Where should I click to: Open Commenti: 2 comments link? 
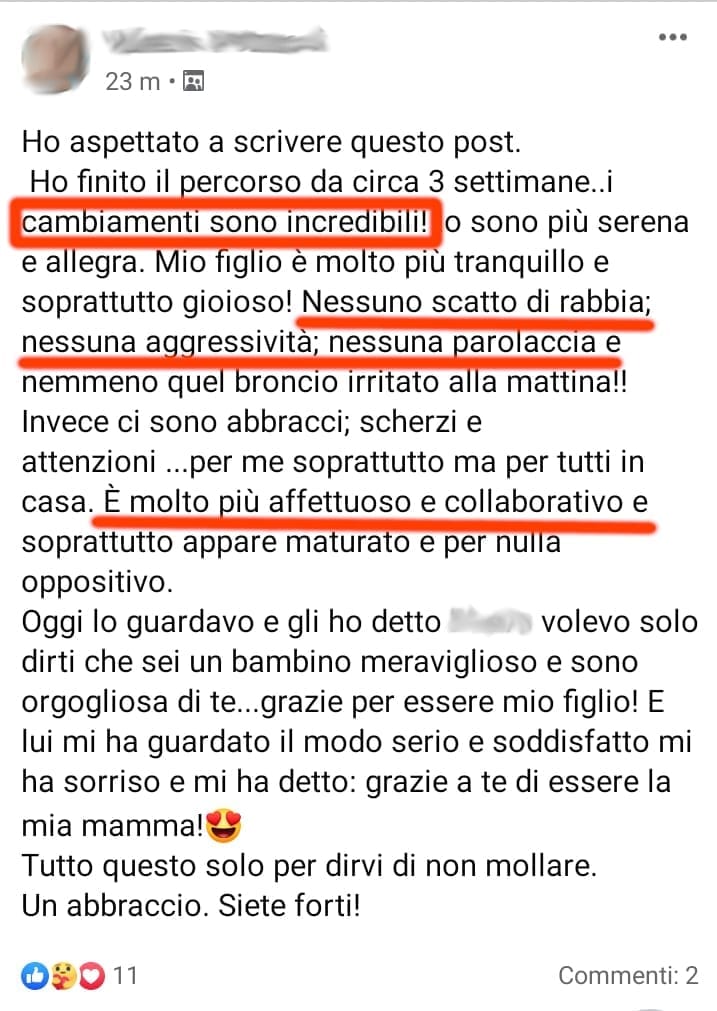[628, 976]
